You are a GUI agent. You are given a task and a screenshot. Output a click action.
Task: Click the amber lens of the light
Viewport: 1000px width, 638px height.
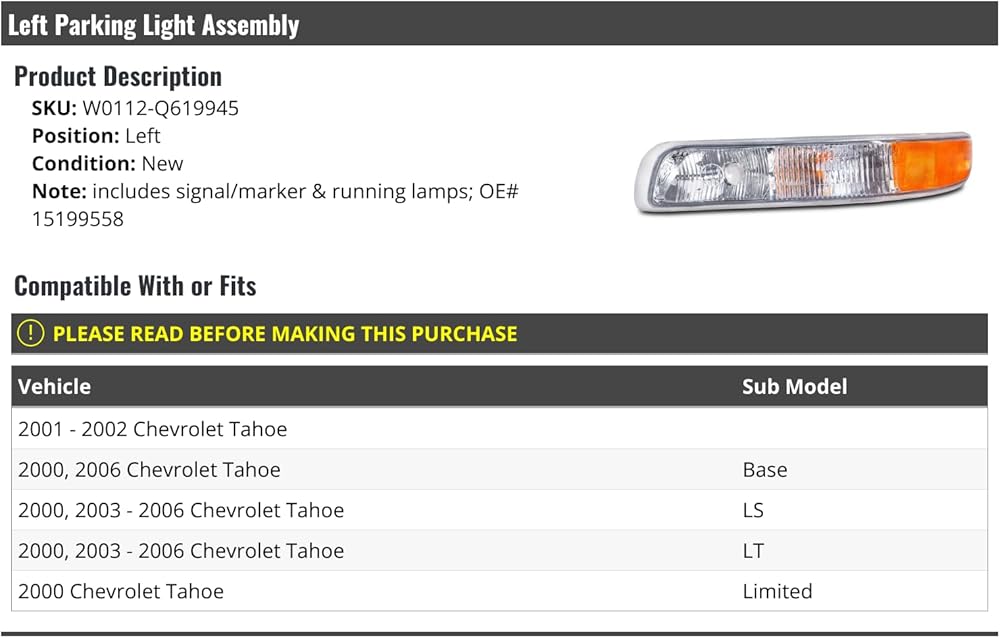[930, 165]
